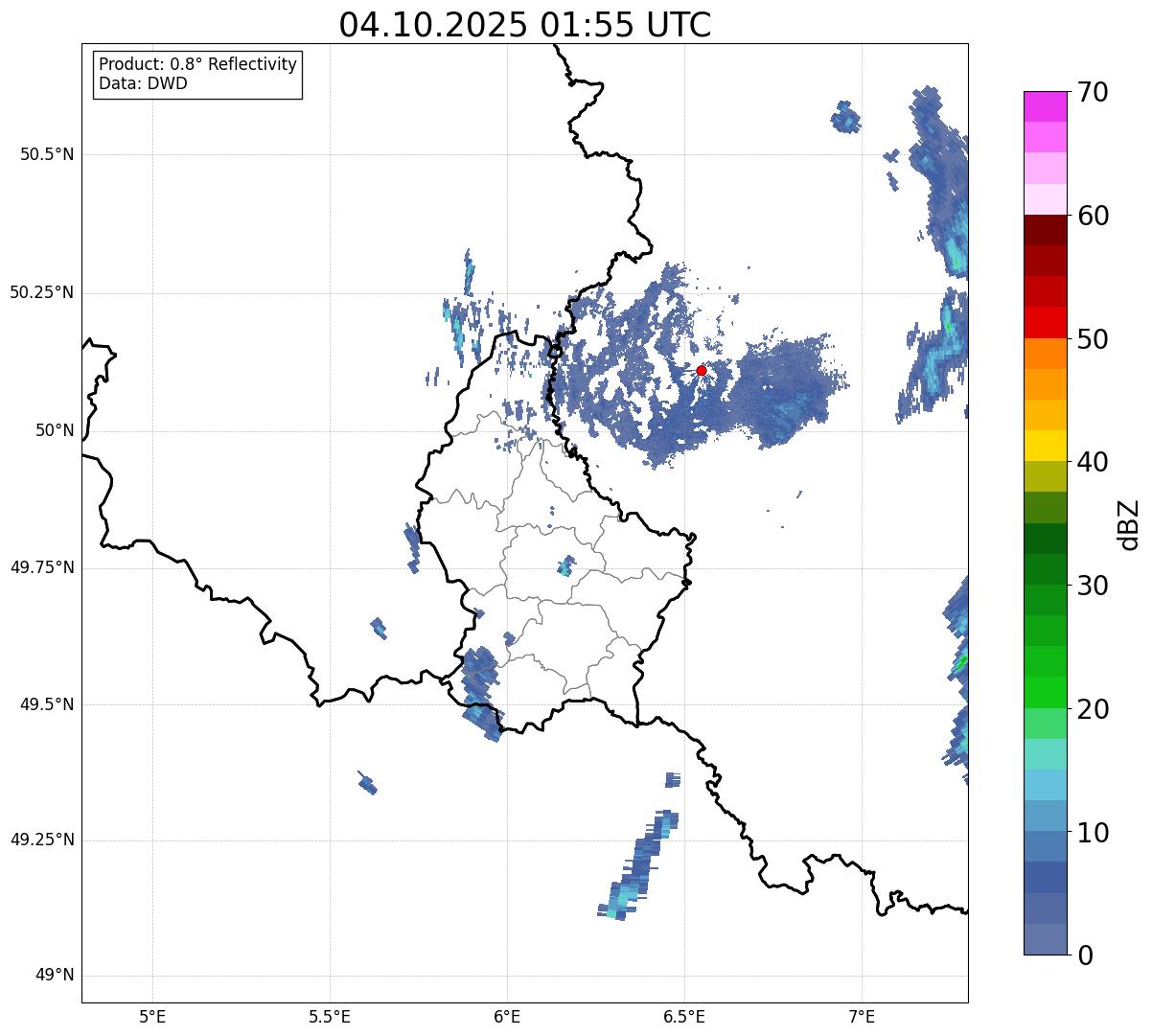Click the 5.5°E longitude label

[x=330, y=1017]
